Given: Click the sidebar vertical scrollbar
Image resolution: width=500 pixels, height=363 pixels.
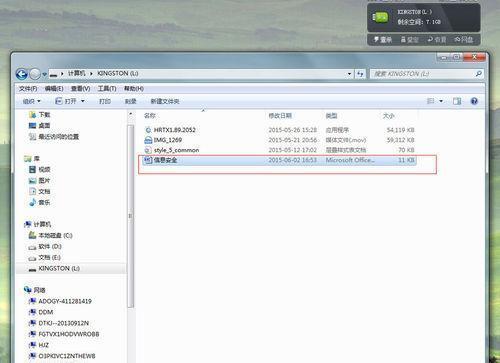Looking at the screenshot, I should coord(130,217).
